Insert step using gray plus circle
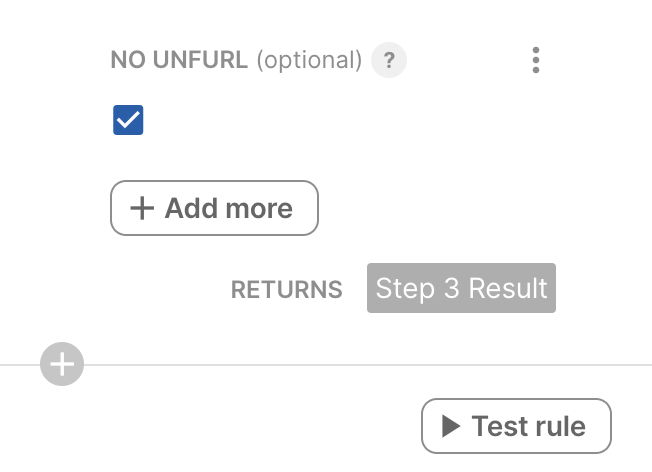The image size is (652, 472). pos(62,364)
